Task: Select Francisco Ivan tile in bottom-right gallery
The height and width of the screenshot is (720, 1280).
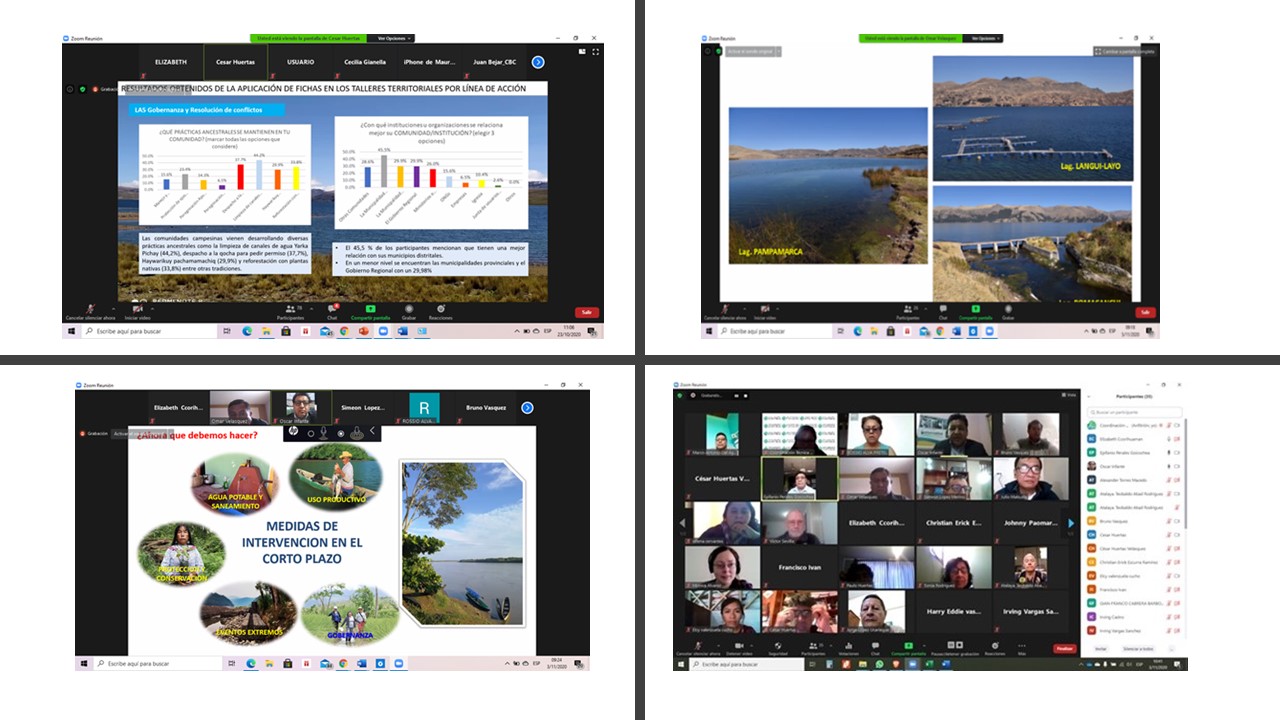Action: tap(798, 567)
